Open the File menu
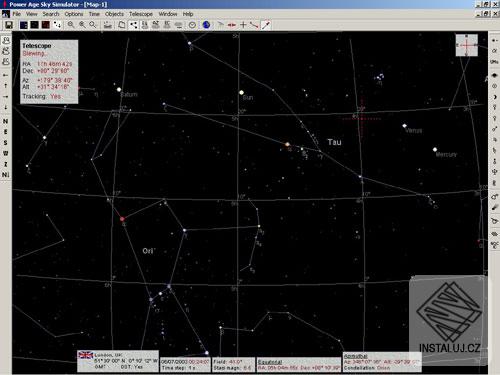Image resolution: width=500 pixels, height=375 pixels. click(x=16, y=14)
